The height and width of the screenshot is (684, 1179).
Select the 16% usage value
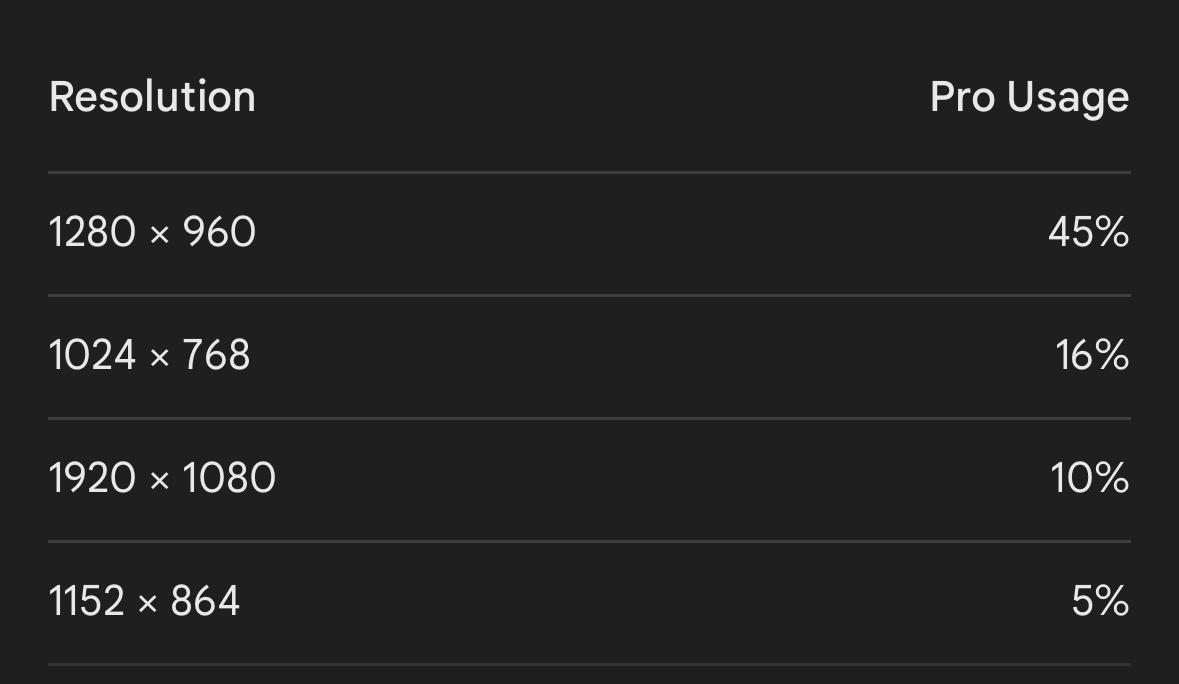pyautogui.click(x=1092, y=355)
